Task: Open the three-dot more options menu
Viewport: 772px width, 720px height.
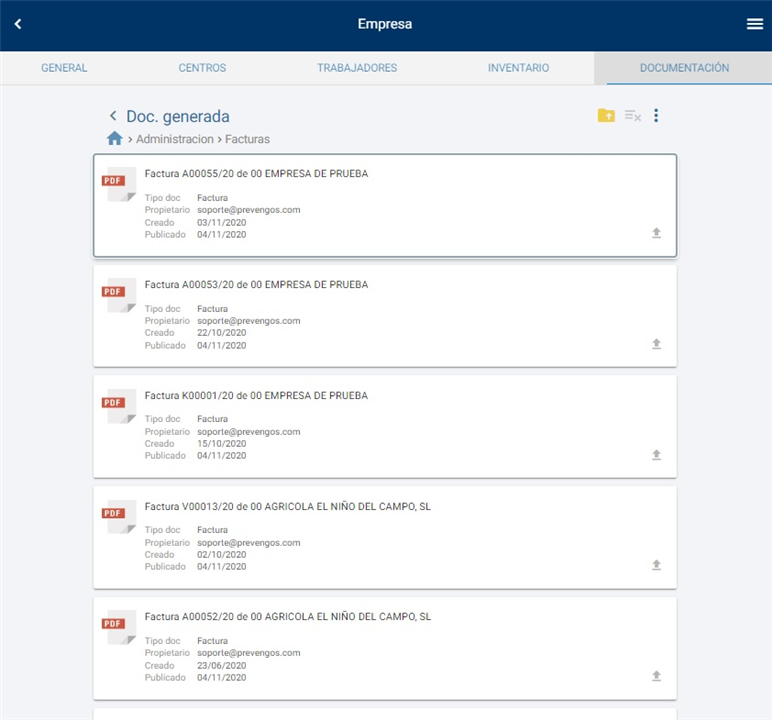Action: click(656, 116)
